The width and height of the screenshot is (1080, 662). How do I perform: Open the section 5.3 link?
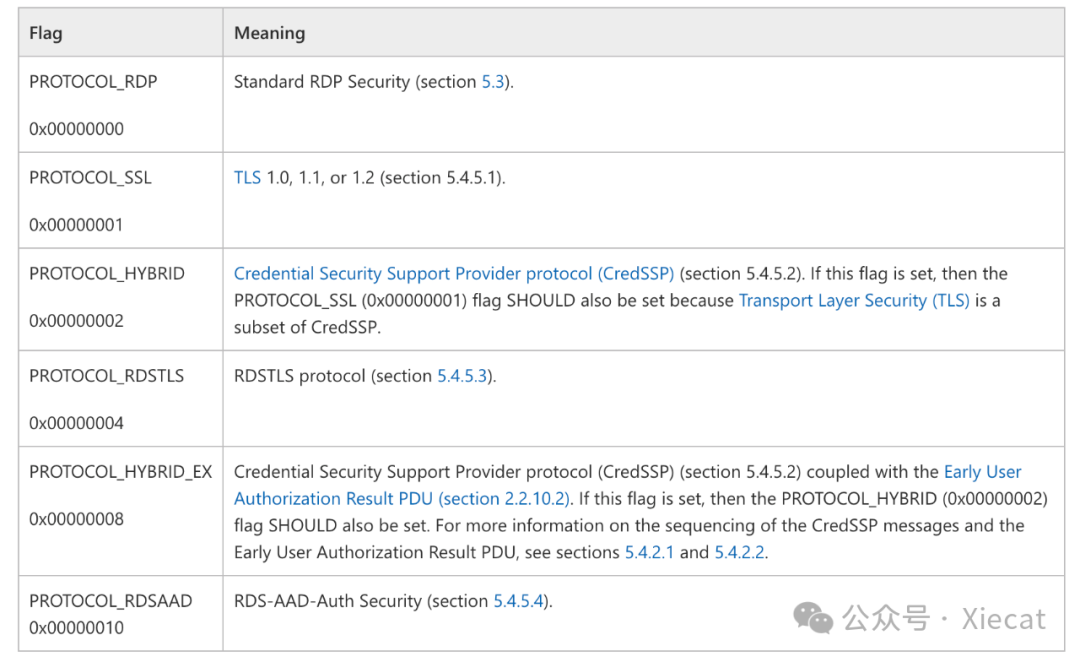click(x=494, y=82)
